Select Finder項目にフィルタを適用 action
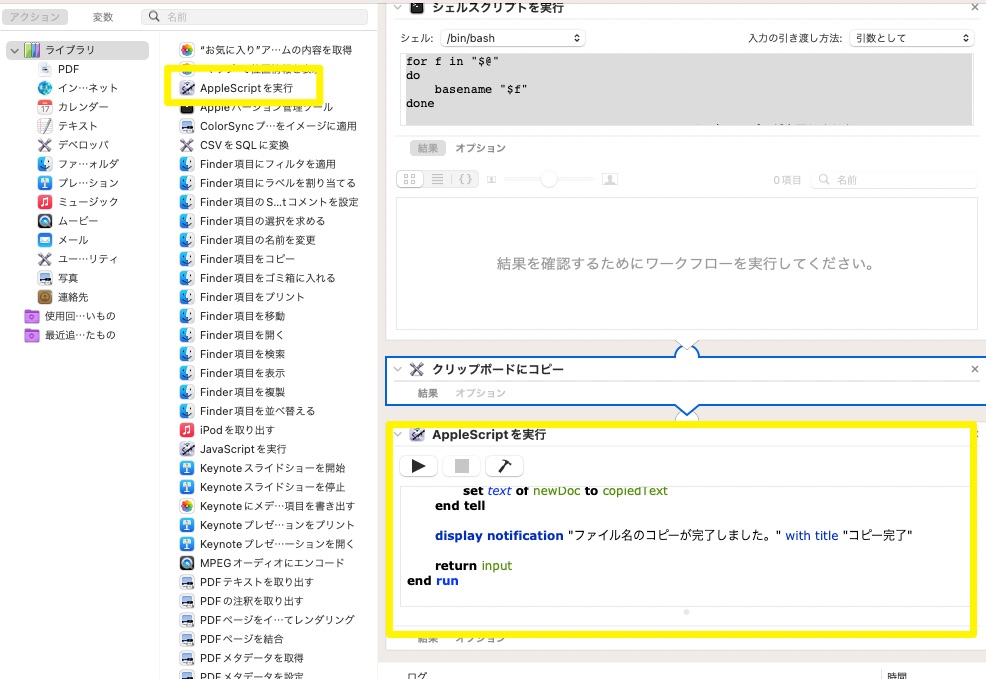This screenshot has height=679, width=986. [x=267, y=164]
